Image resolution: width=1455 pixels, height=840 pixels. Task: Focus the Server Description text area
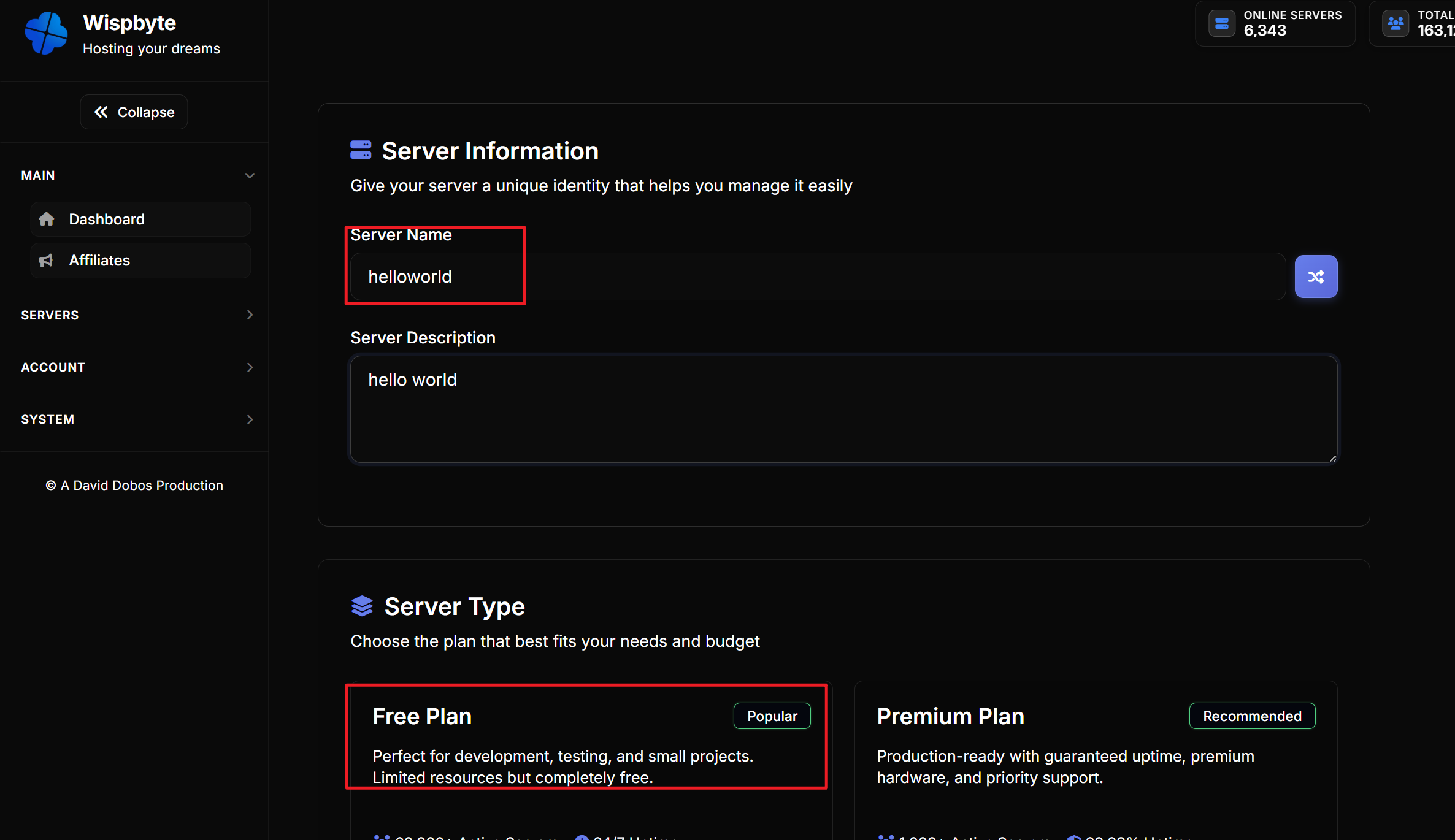click(x=843, y=409)
